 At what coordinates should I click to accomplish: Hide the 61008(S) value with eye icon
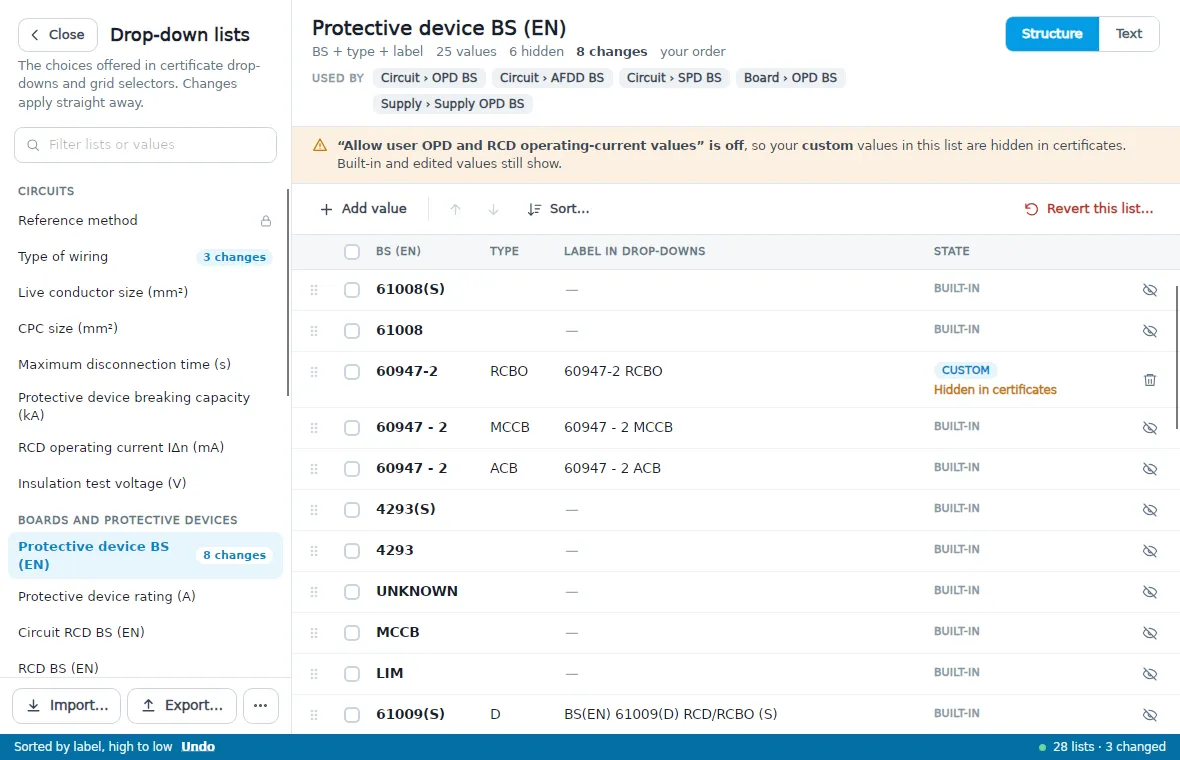[x=1149, y=290]
